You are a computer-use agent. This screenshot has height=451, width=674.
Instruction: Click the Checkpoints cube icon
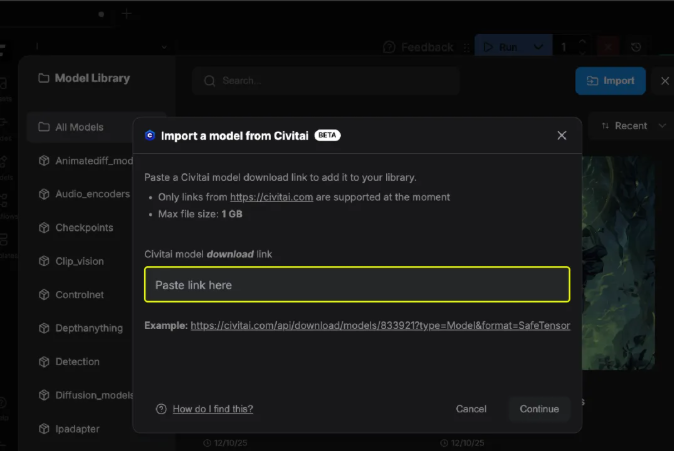click(x=44, y=228)
